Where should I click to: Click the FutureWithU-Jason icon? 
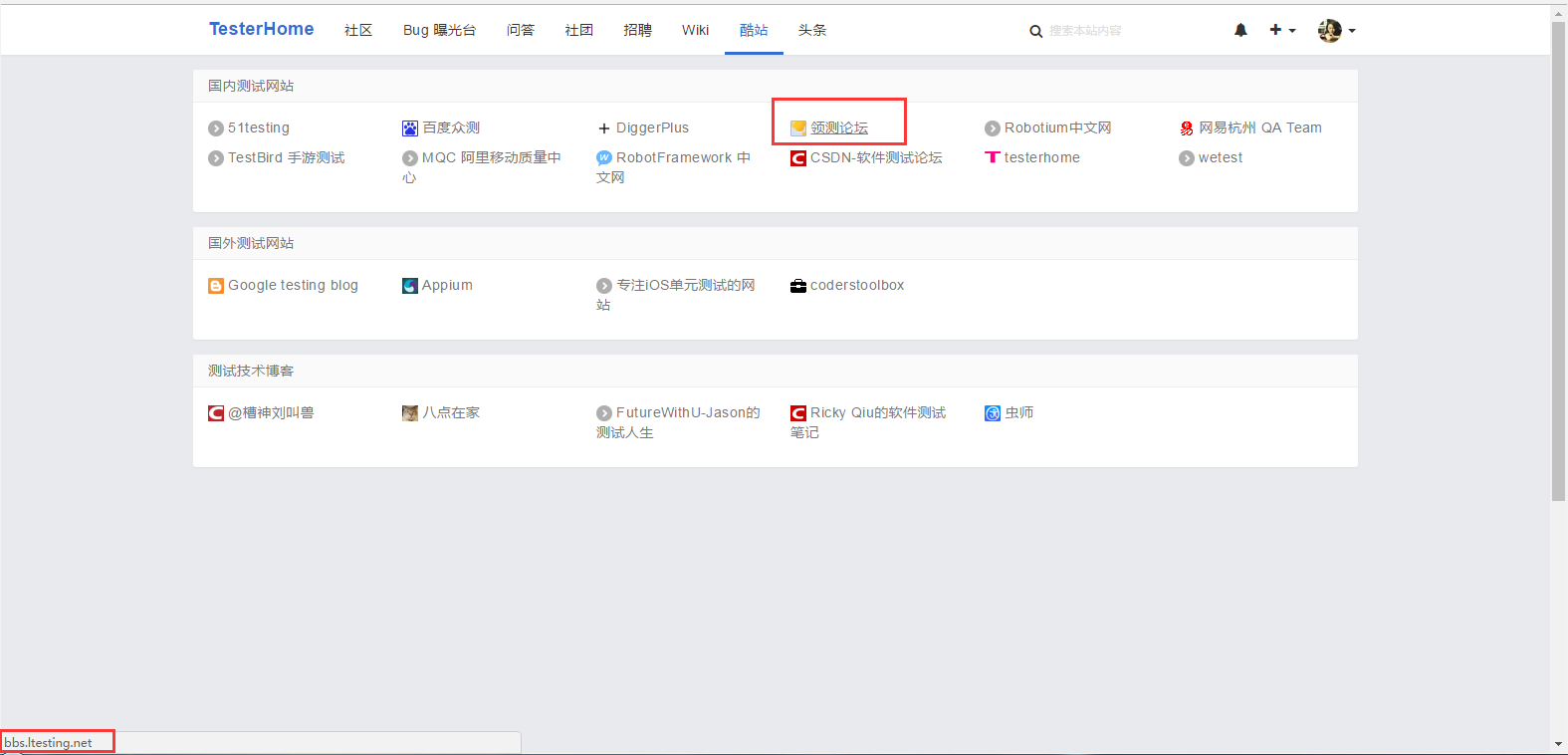pyautogui.click(x=604, y=413)
